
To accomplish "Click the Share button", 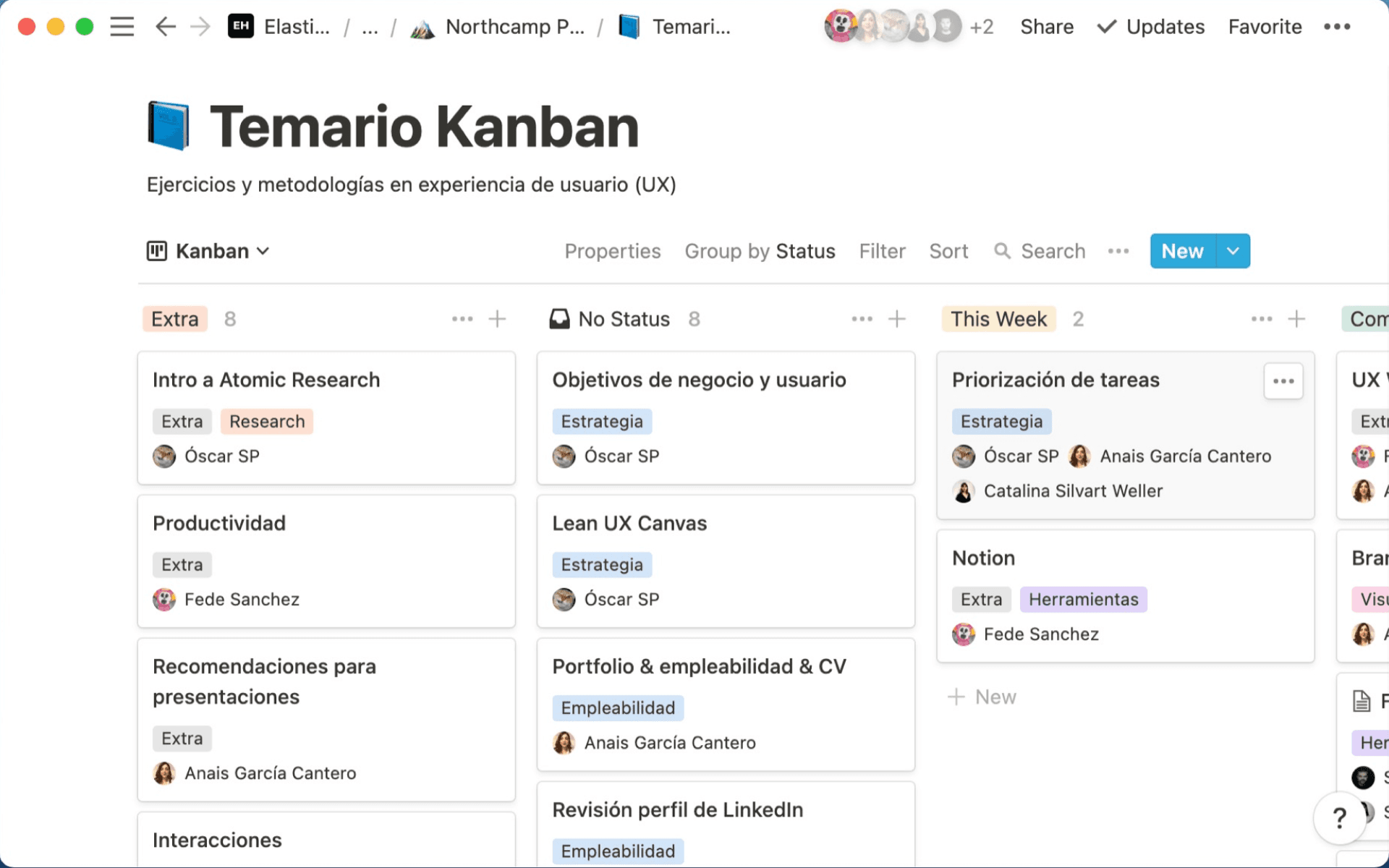I will click(1046, 27).
